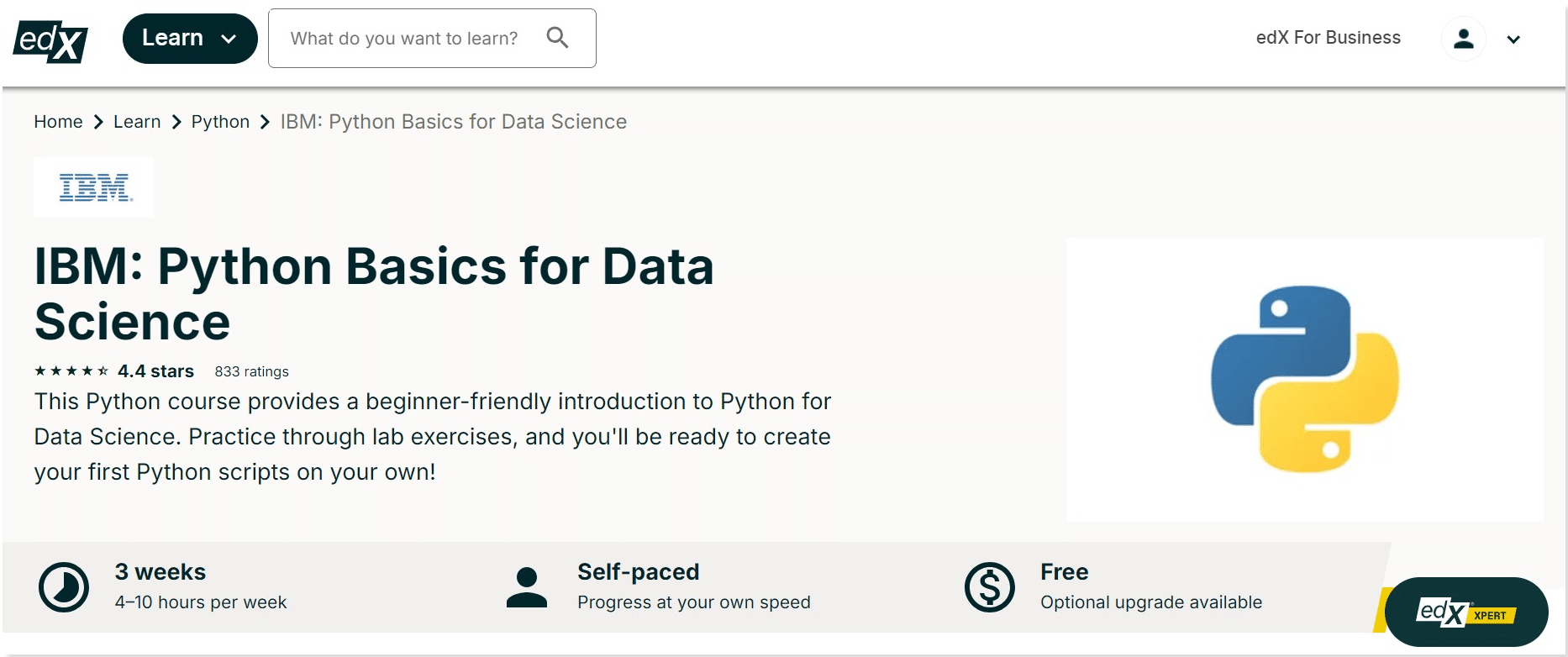Click the edX logo
Viewport: 1568px width, 657px height.
(x=50, y=40)
